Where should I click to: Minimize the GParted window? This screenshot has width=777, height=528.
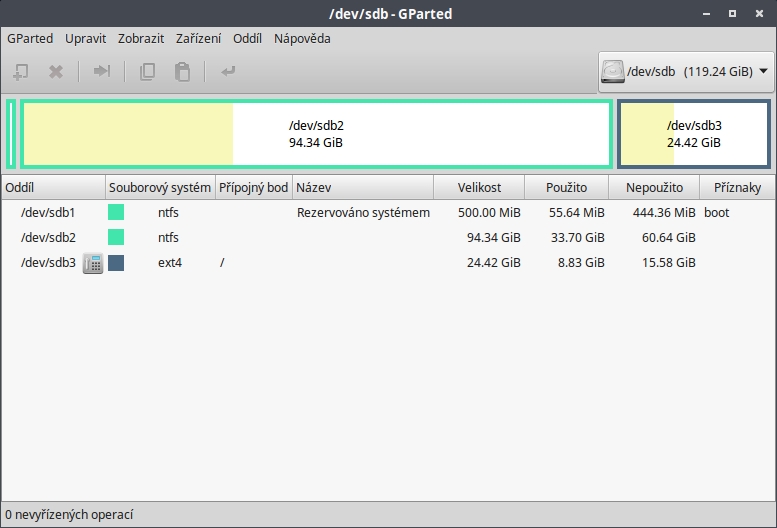click(707, 14)
